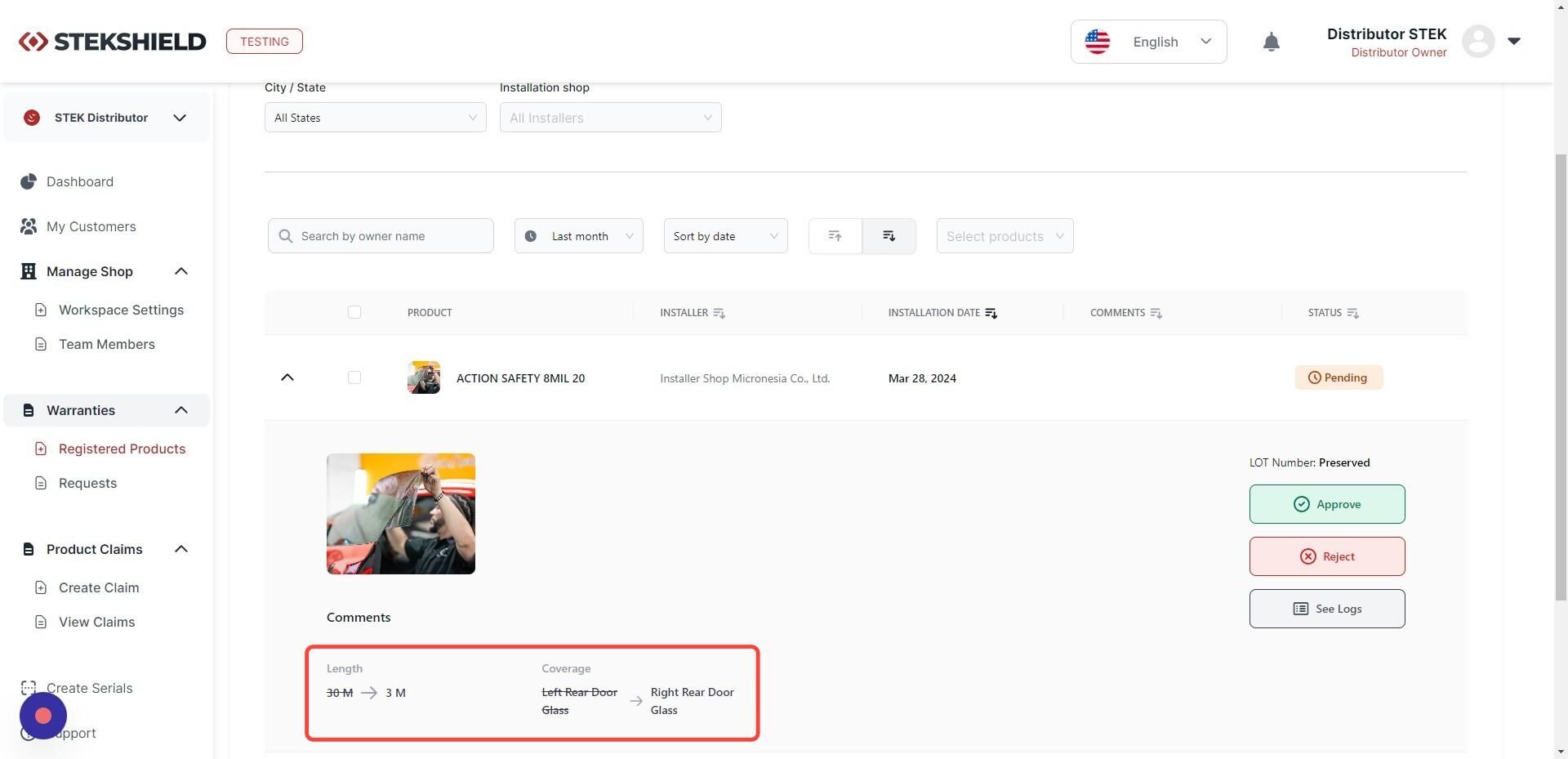Click the round record widget button
The width and height of the screenshot is (1568, 759).
point(43,716)
